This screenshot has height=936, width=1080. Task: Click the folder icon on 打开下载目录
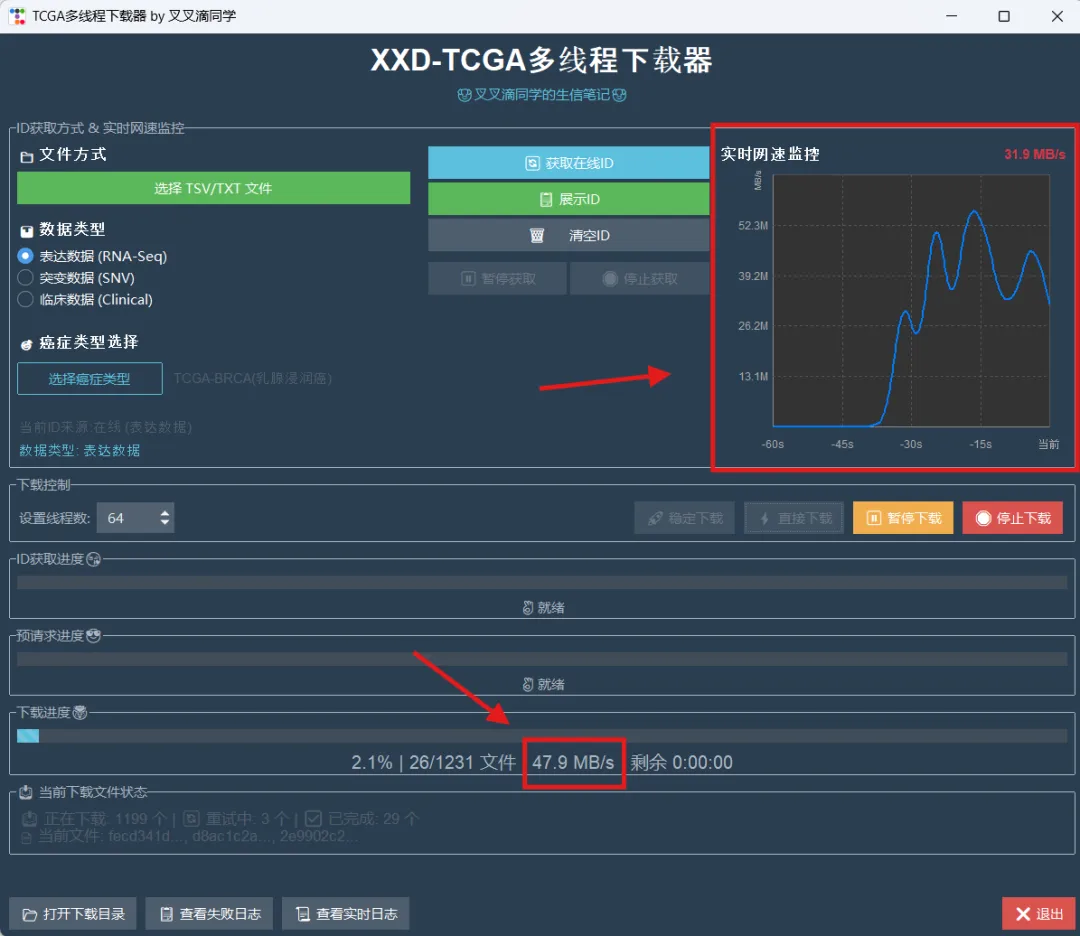coord(30,914)
